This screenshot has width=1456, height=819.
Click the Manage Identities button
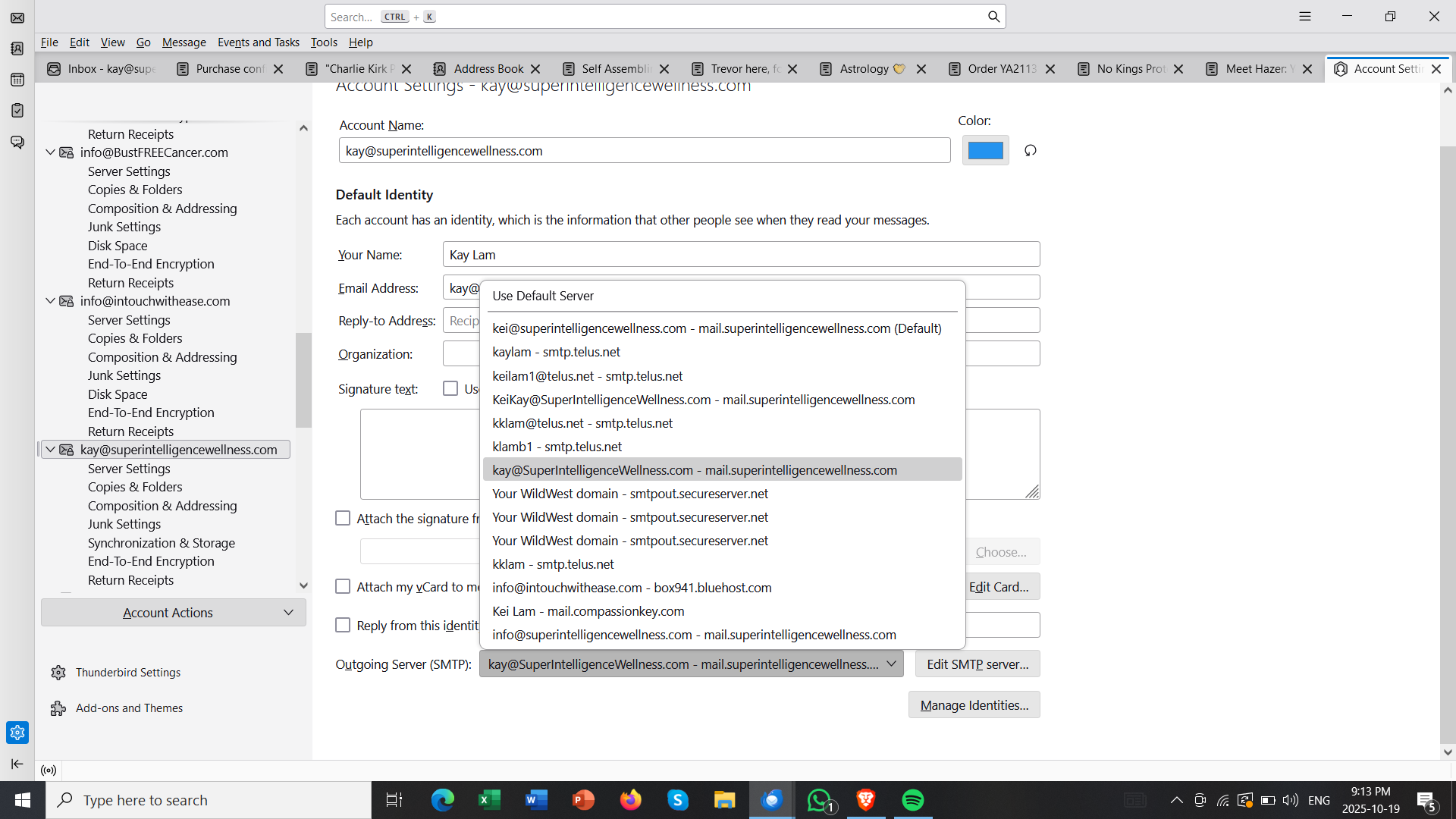click(974, 705)
